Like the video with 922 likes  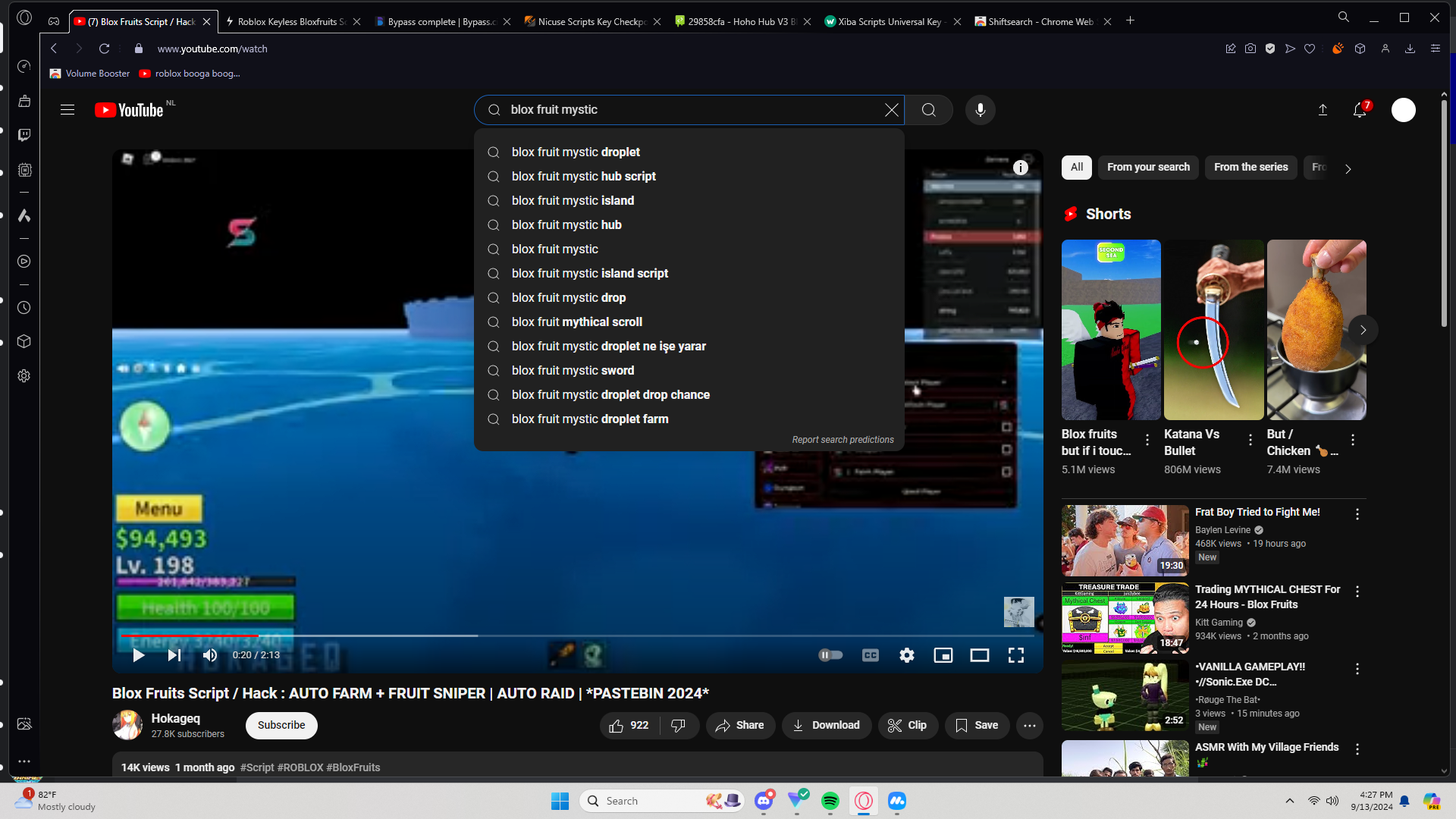pyautogui.click(x=629, y=726)
